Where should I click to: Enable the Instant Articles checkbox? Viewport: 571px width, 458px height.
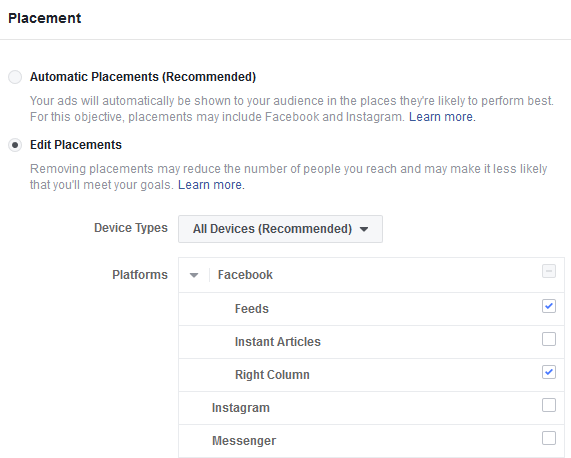549,339
